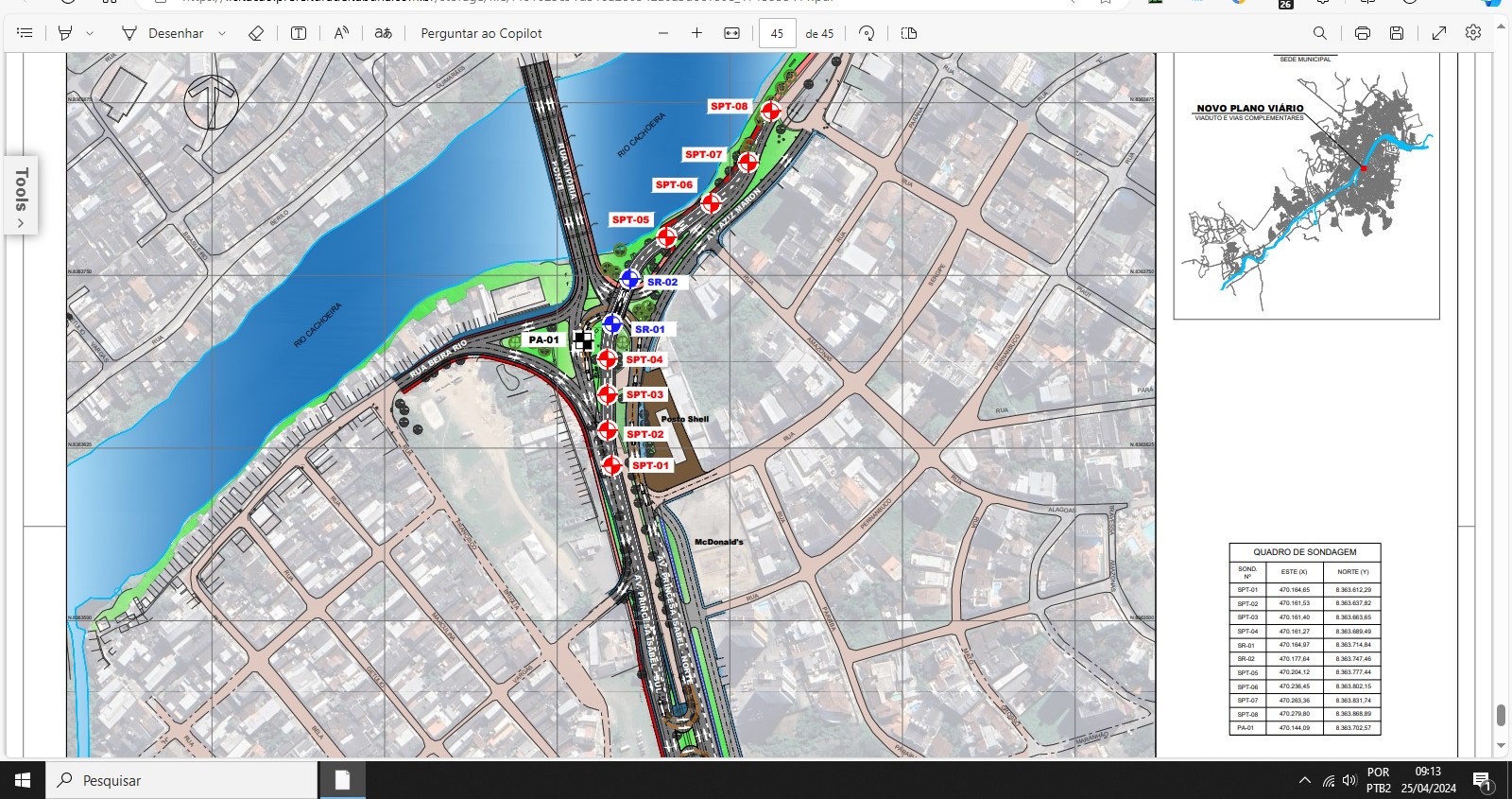Start read aloud
Viewport: 1512px width, 799px height.
click(341, 33)
